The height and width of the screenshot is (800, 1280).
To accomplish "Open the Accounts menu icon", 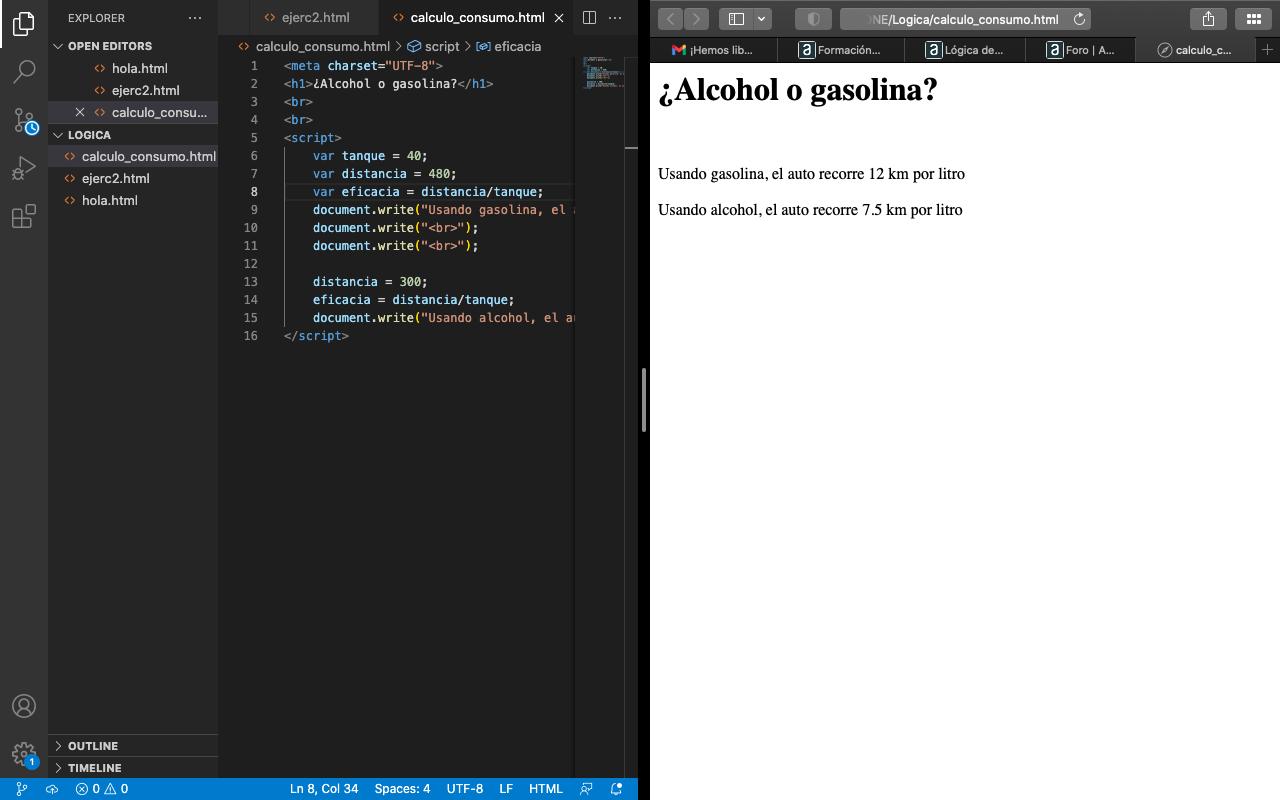I will 24,705.
